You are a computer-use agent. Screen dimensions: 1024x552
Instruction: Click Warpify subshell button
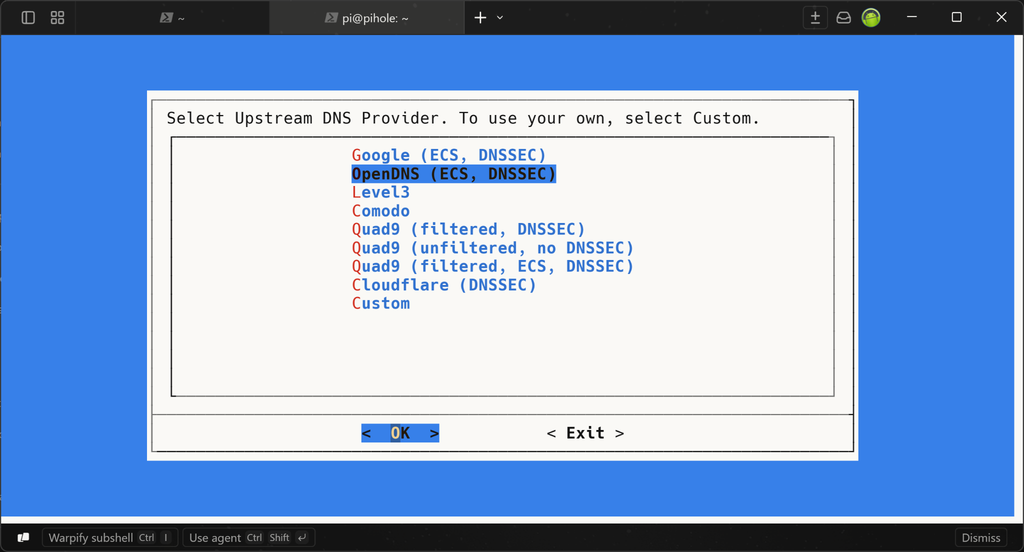(110, 538)
